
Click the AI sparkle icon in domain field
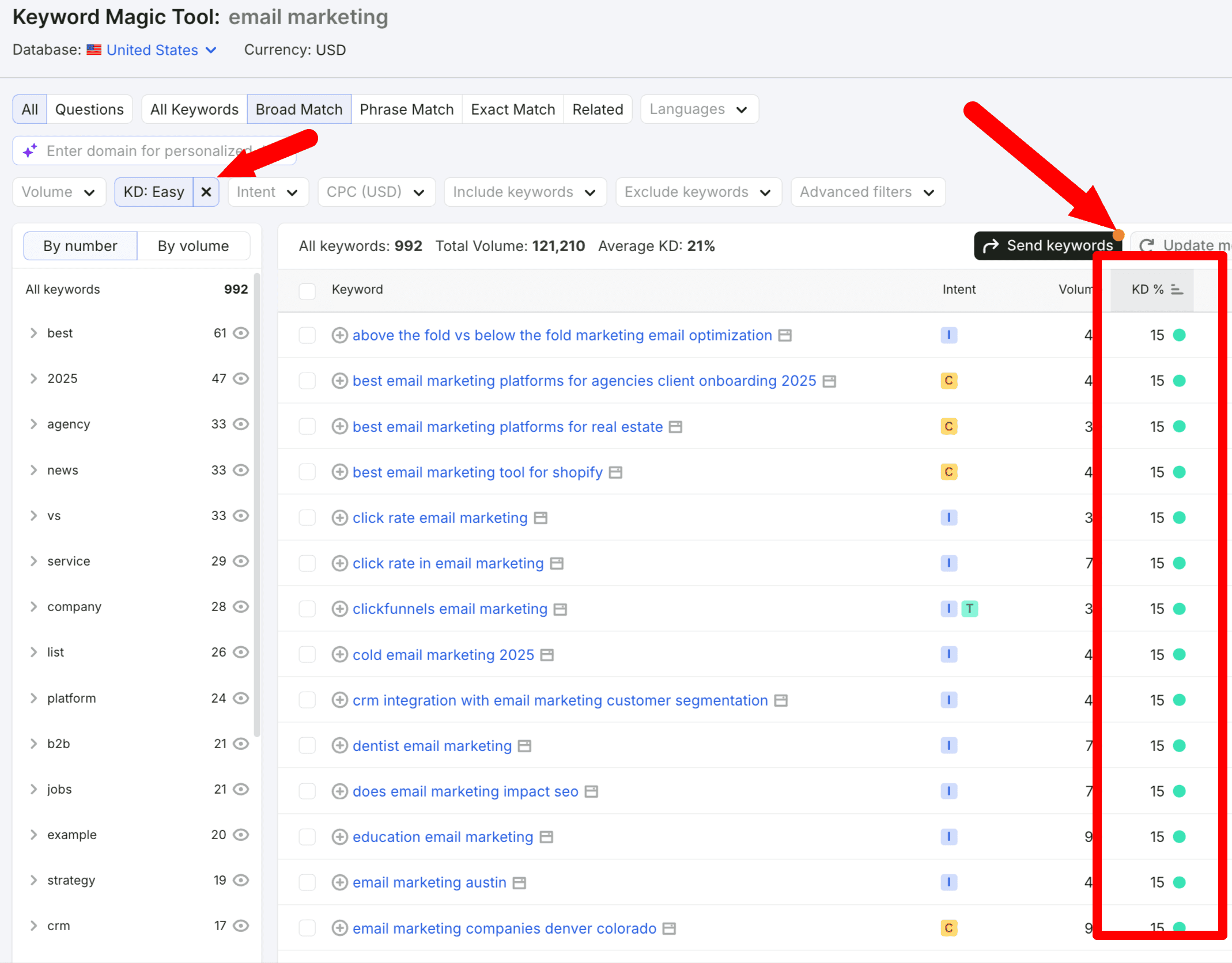[x=30, y=151]
